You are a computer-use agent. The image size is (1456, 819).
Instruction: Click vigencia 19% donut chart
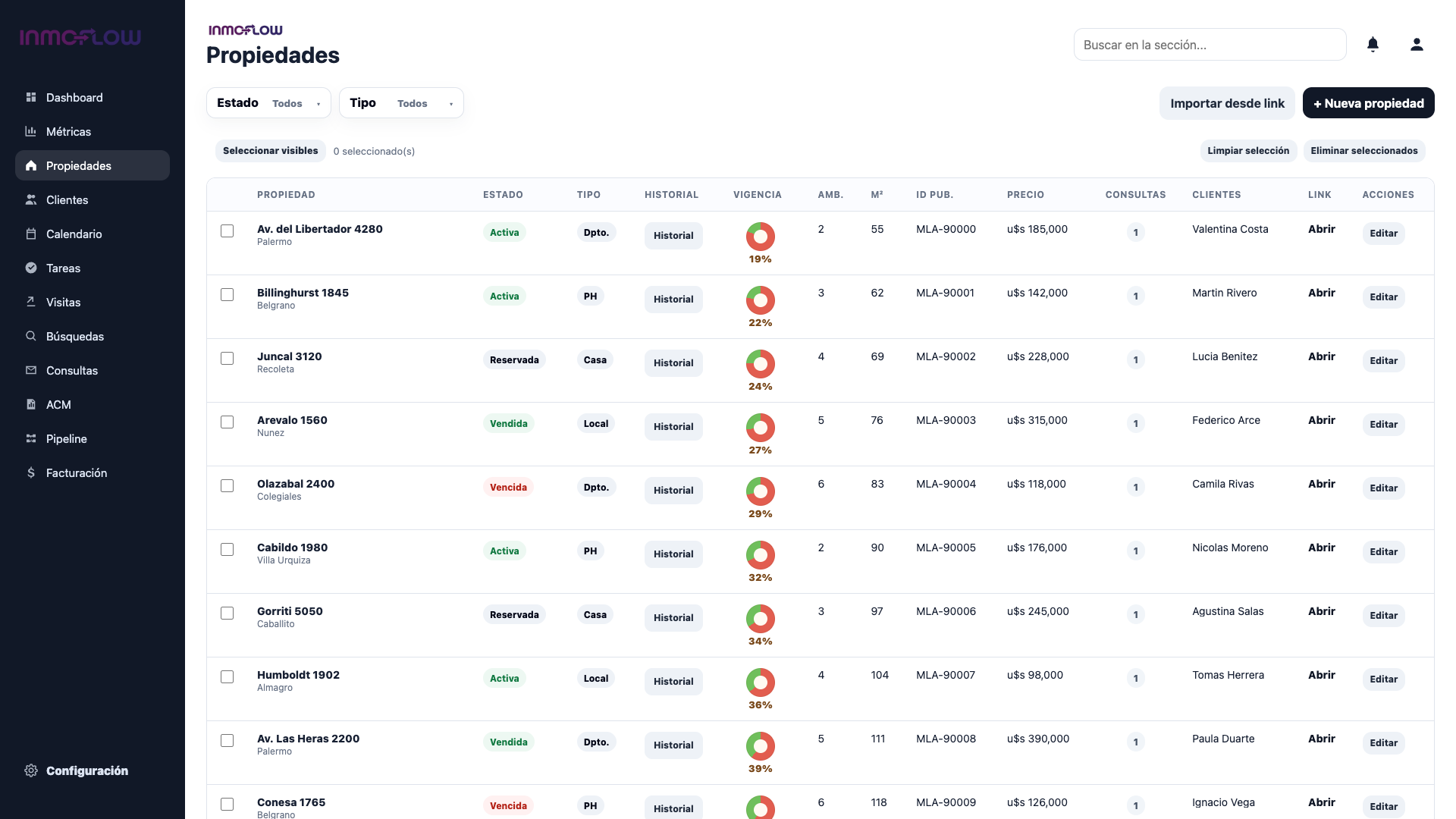click(x=760, y=237)
